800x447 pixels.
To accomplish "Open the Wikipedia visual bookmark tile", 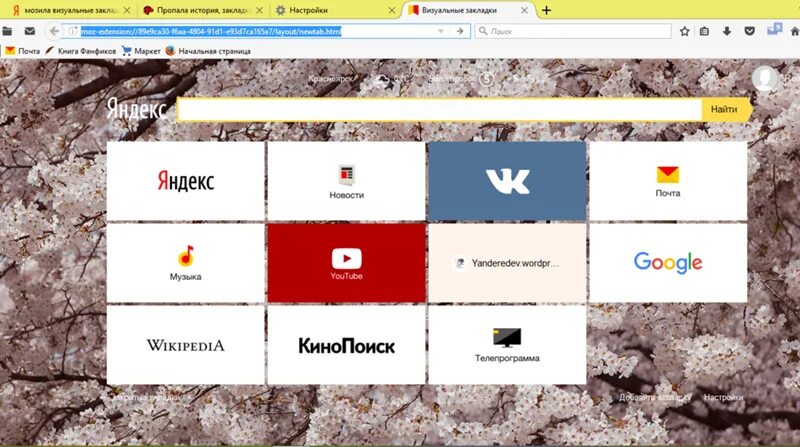I will (x=186, y=345).
